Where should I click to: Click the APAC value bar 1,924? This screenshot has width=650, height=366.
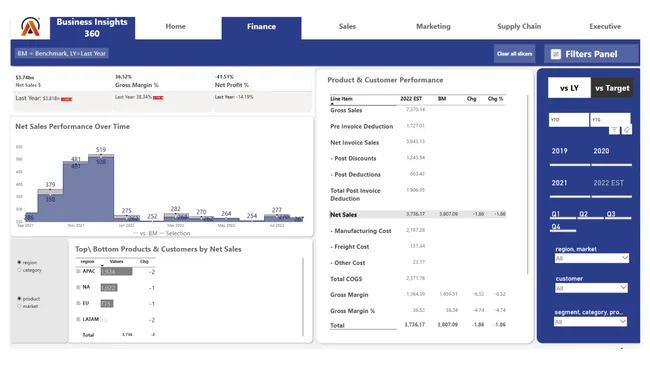pos(116,271)
